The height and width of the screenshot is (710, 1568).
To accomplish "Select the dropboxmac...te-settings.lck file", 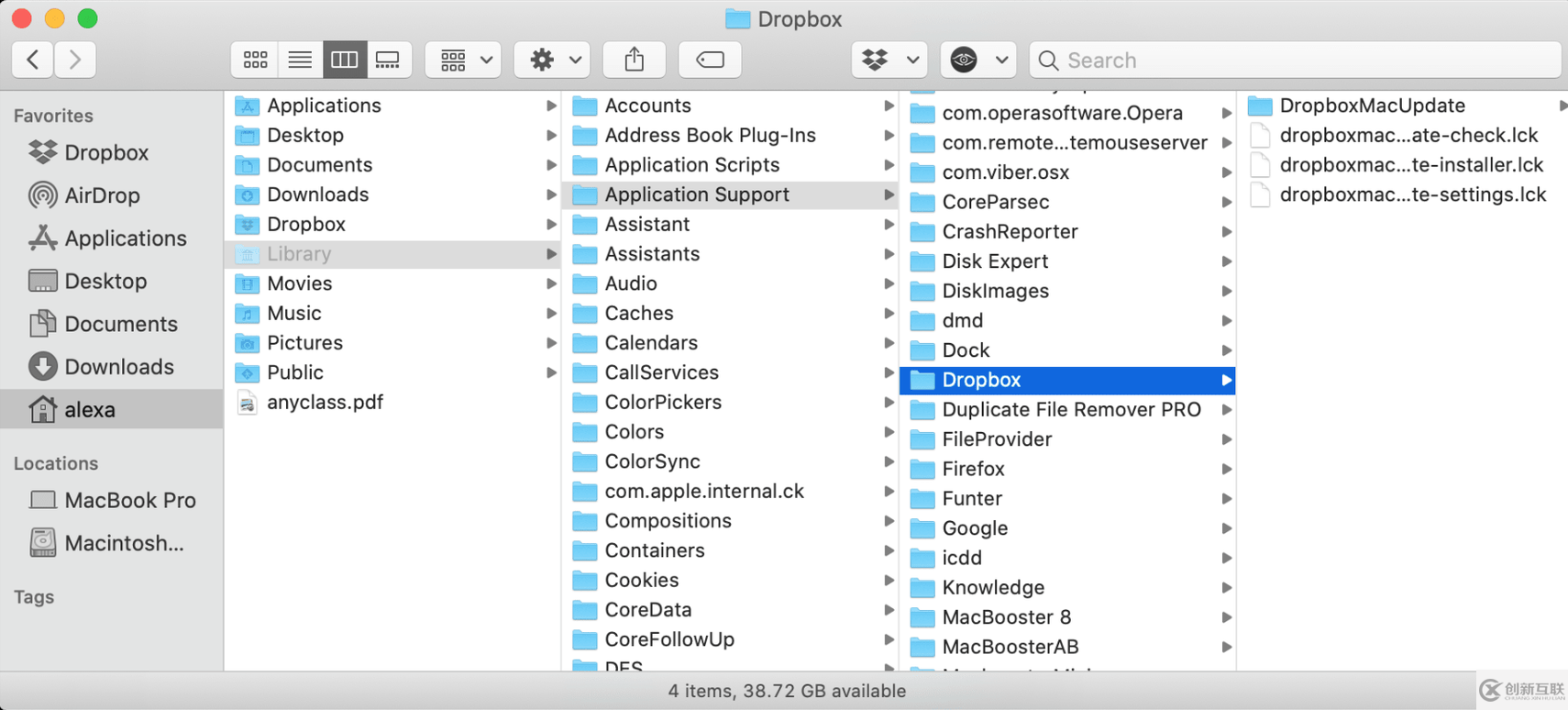I will point(1403,194).
